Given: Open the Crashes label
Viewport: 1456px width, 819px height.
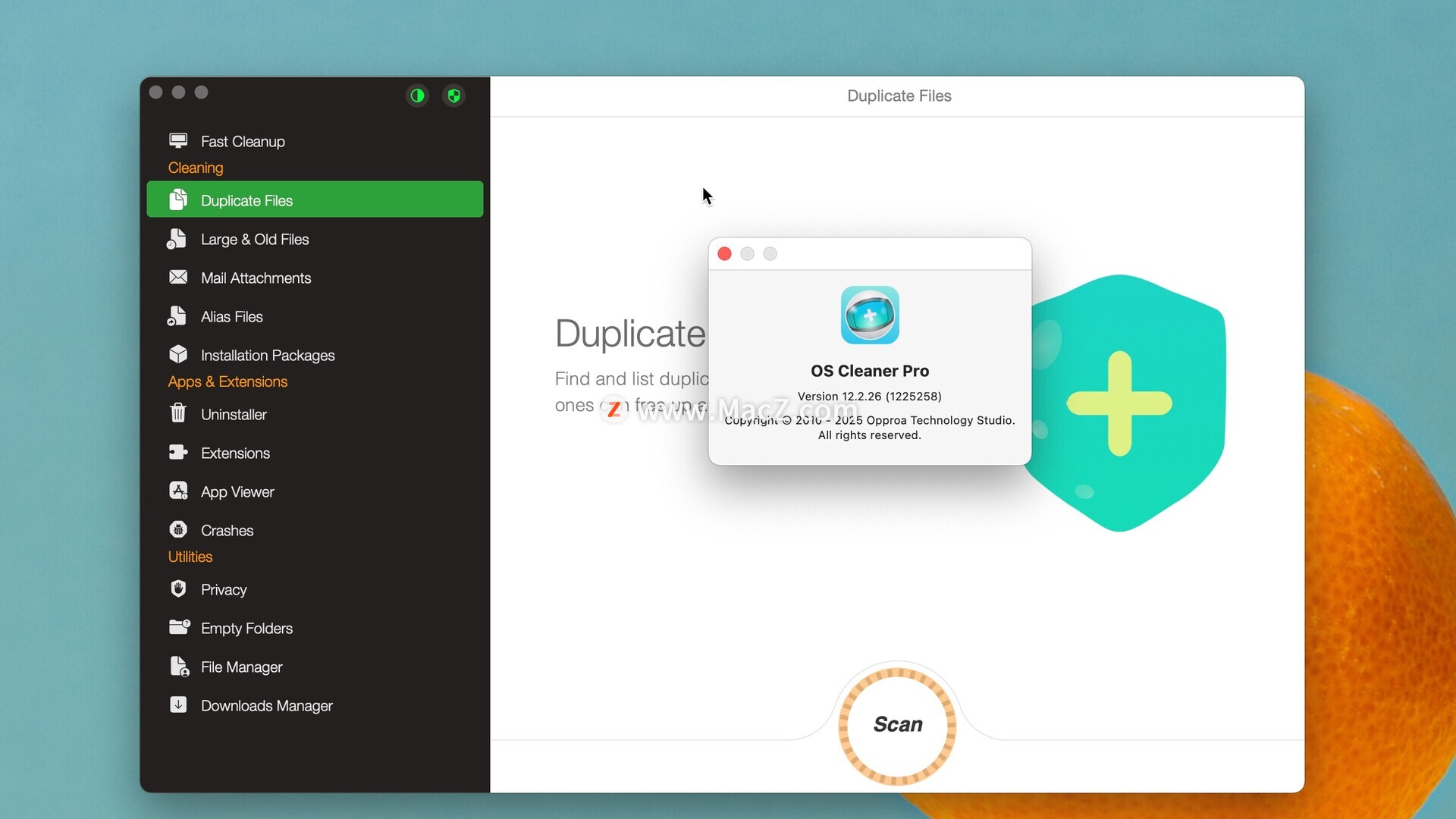Looking at the screenshot, I should pos(227,530).
